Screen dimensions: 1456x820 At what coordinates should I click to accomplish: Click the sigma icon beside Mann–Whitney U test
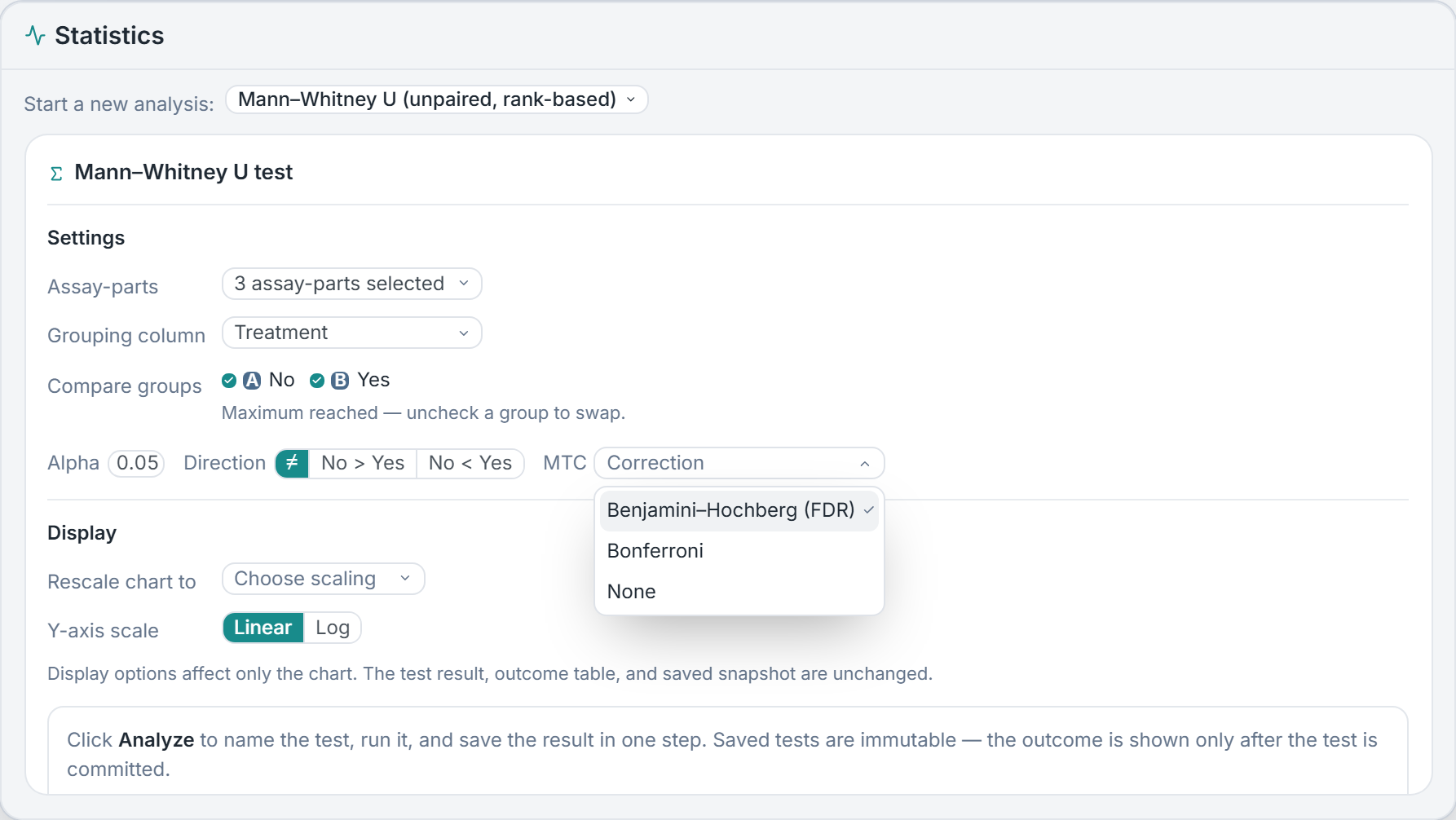[56, 174]
